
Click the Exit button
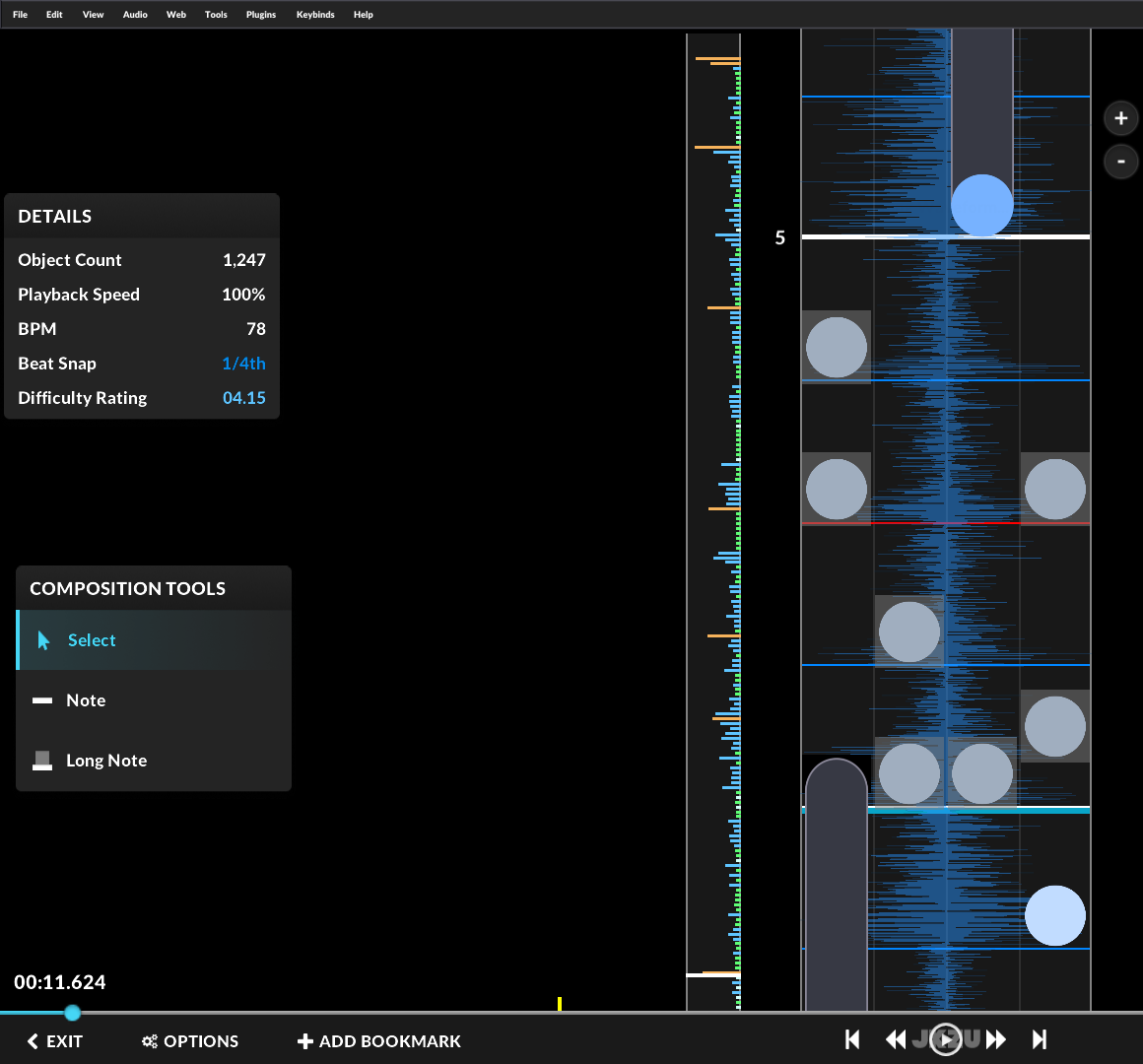point(55,1041)
